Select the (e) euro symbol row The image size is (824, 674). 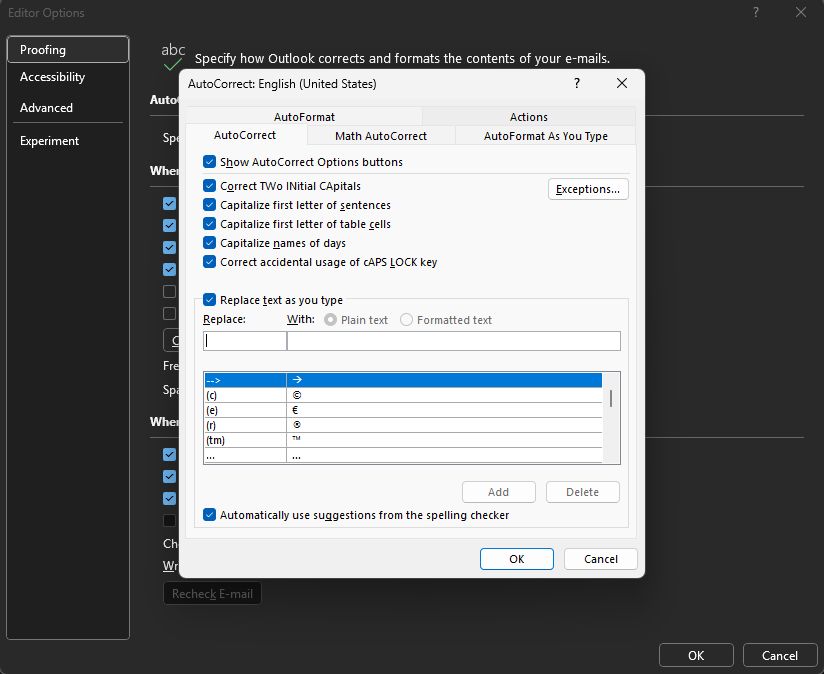(403, 410)
